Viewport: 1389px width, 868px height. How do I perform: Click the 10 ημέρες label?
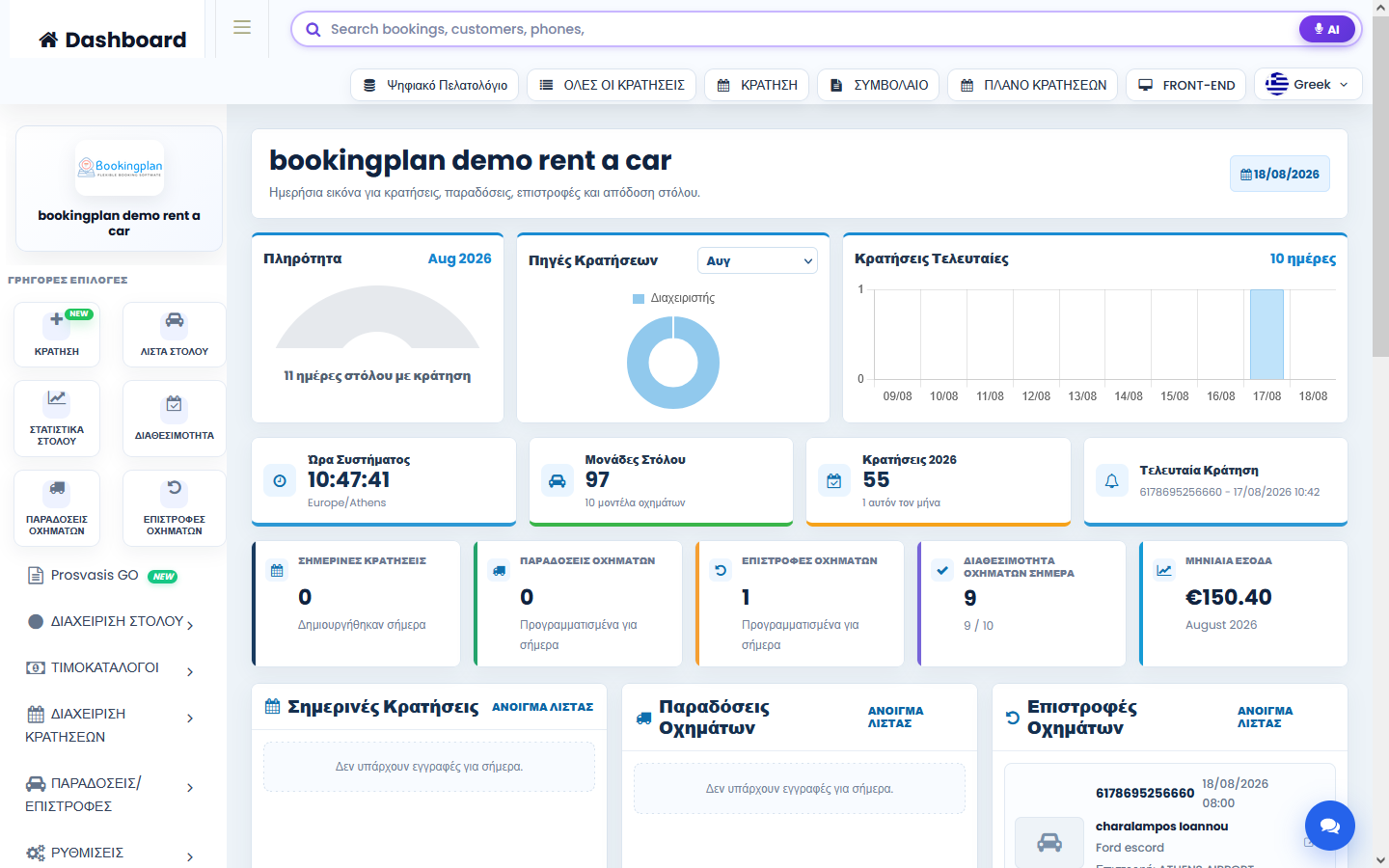(1303, 258)
